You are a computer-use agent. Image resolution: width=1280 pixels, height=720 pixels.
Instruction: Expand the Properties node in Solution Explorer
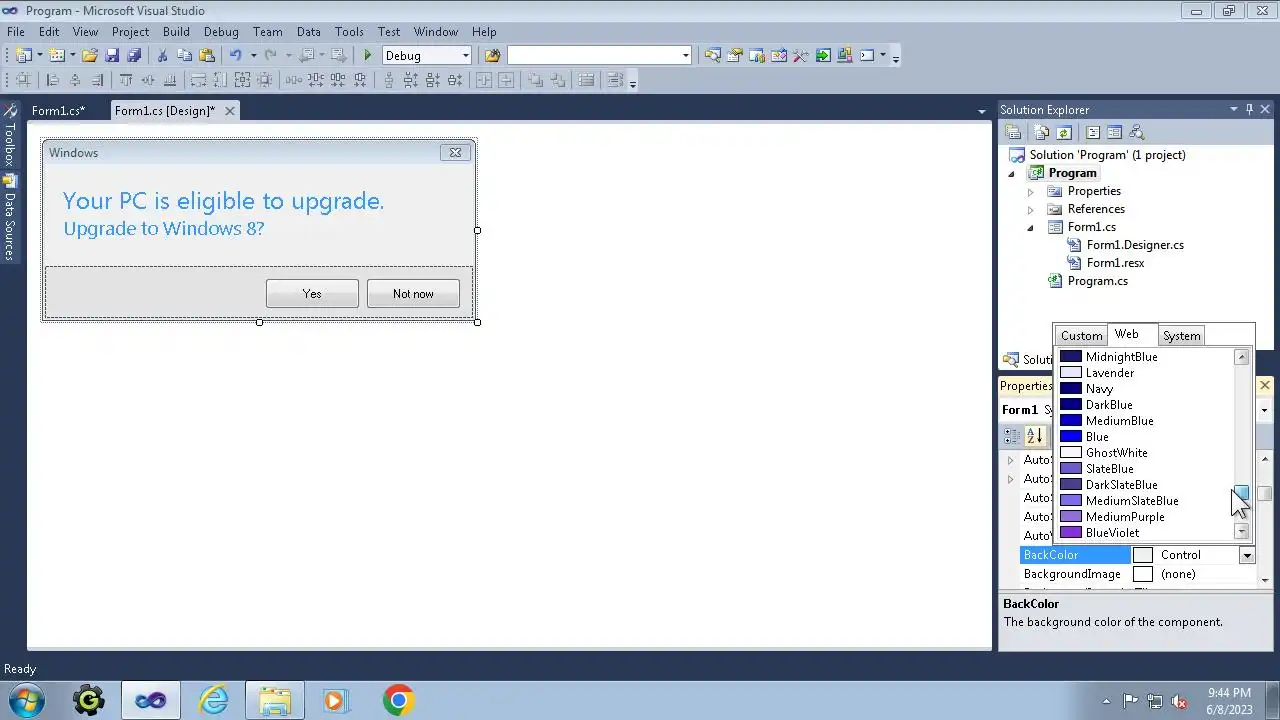1030,191
